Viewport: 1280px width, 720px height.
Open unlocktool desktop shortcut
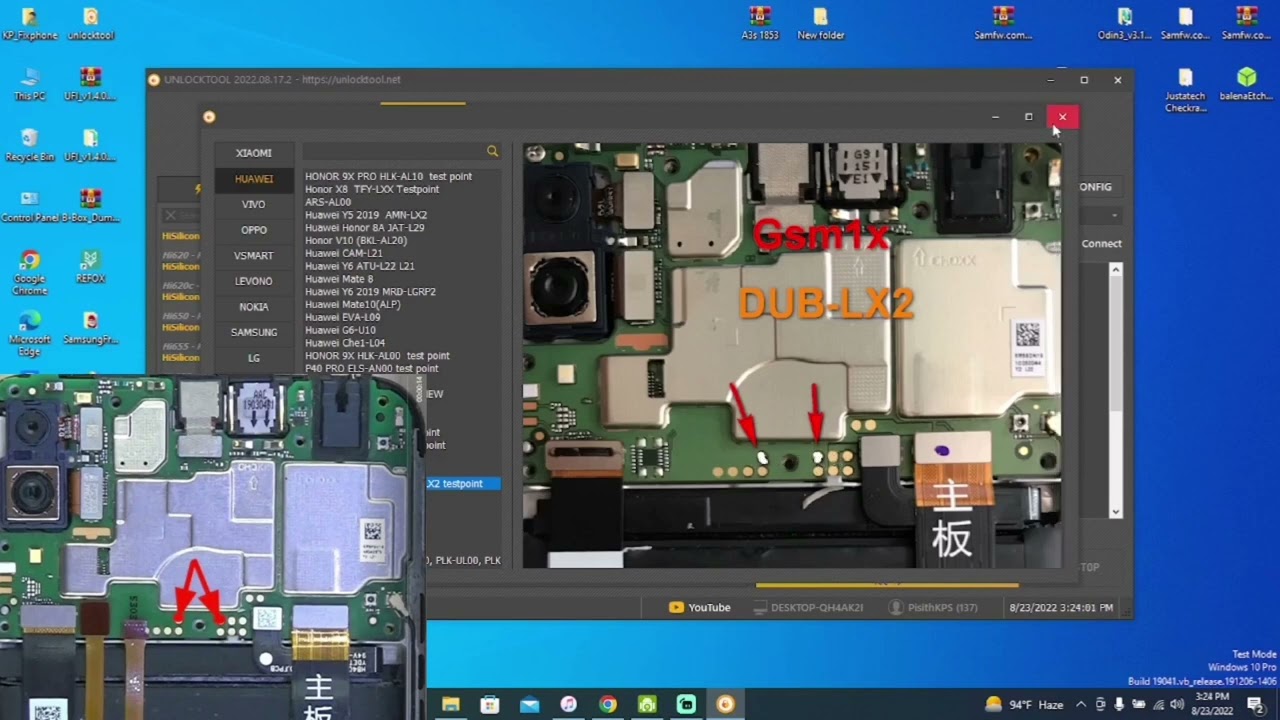tap(90, 24)
